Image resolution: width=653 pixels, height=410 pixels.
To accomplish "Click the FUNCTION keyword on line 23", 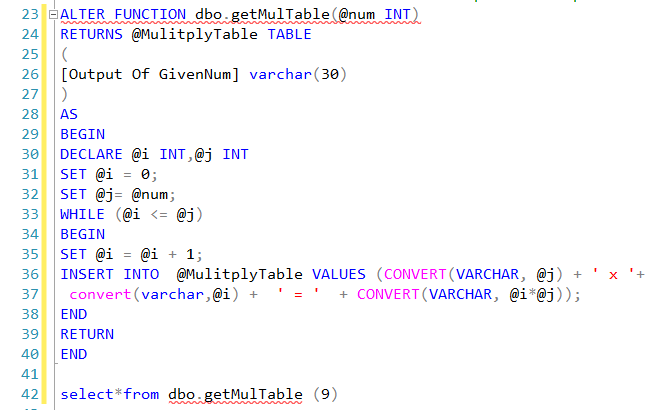I will [150, 15].
